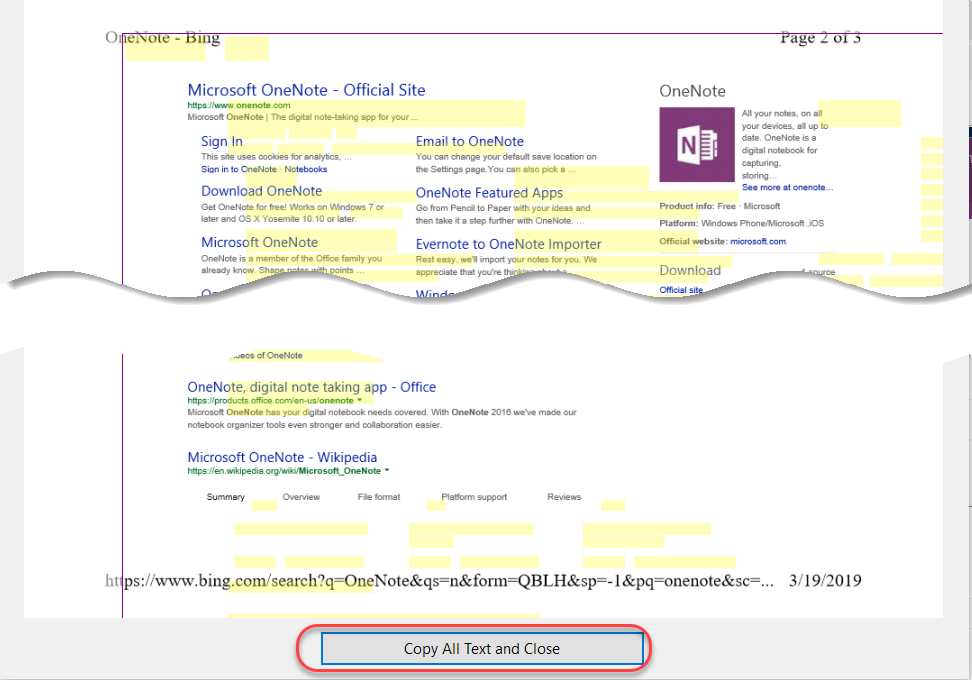Open OneNote Featured Apps
972x680 pixels.
click(489, 192)
